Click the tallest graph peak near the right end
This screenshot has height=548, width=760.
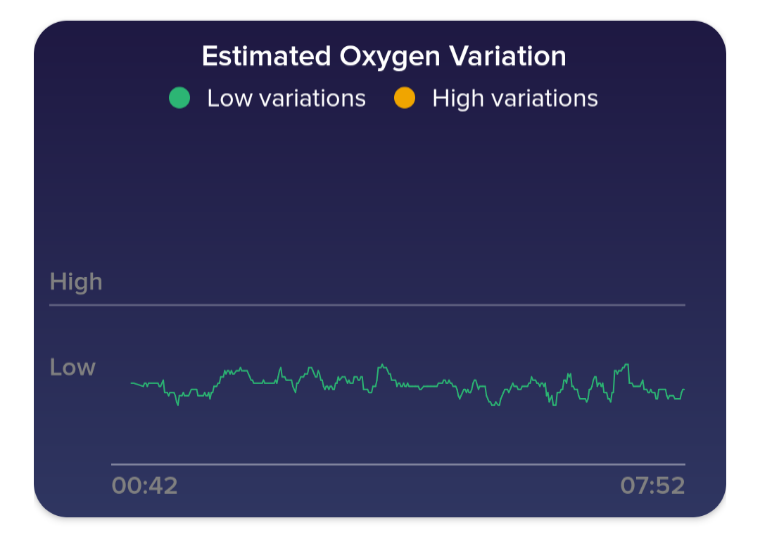coord(627,364)
